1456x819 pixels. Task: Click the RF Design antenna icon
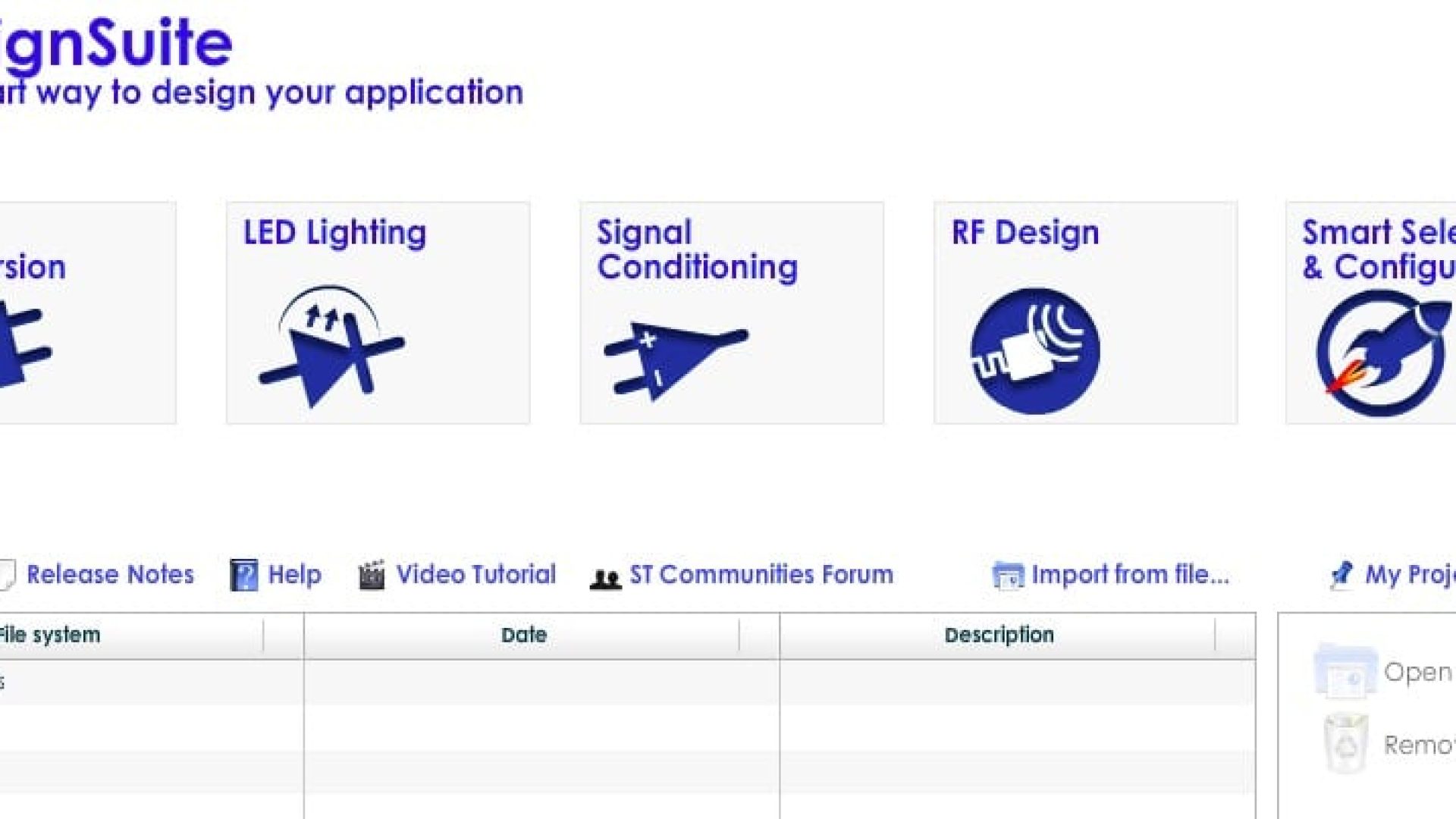pos(1035,350)
